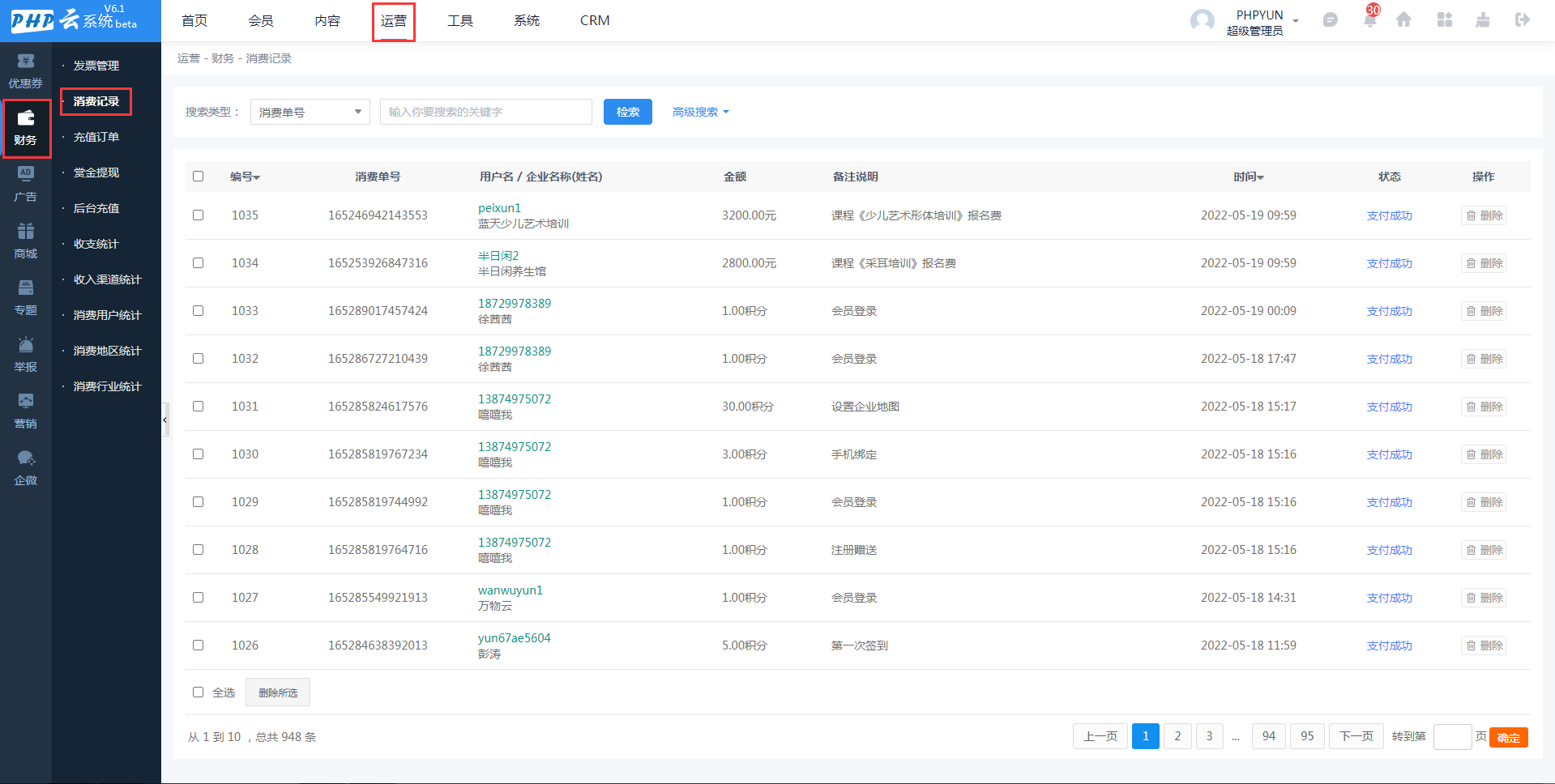The height and width of the screenshot is (784, 1555).
Task: Click the icon left of the logout icon
Action: click(1483, 19)
